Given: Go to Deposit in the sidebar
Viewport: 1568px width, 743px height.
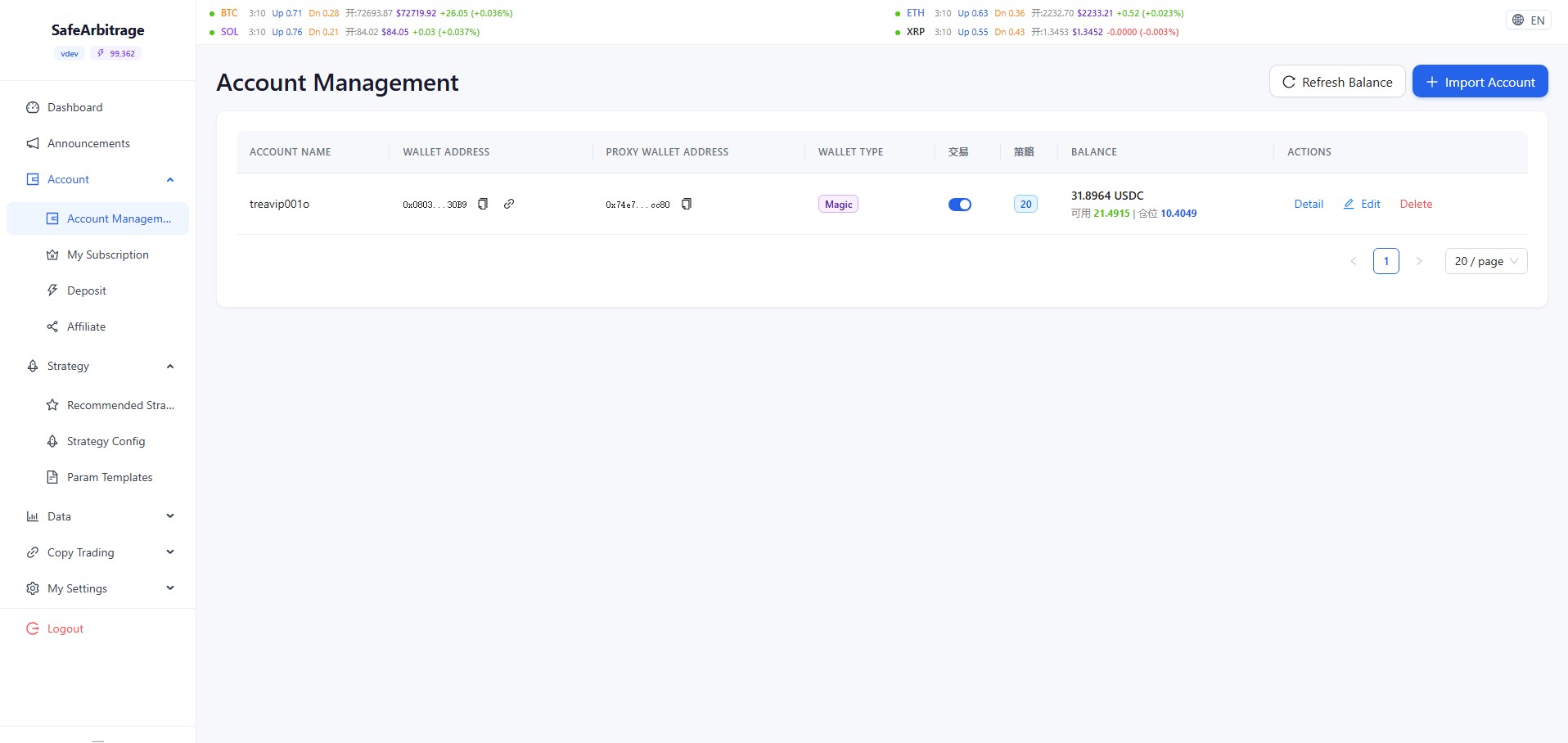Looking at the screenshot, I should [87, 290].
